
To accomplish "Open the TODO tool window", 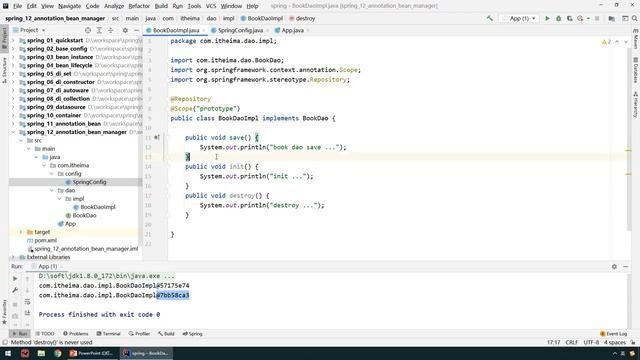I will tap(45, 334).
